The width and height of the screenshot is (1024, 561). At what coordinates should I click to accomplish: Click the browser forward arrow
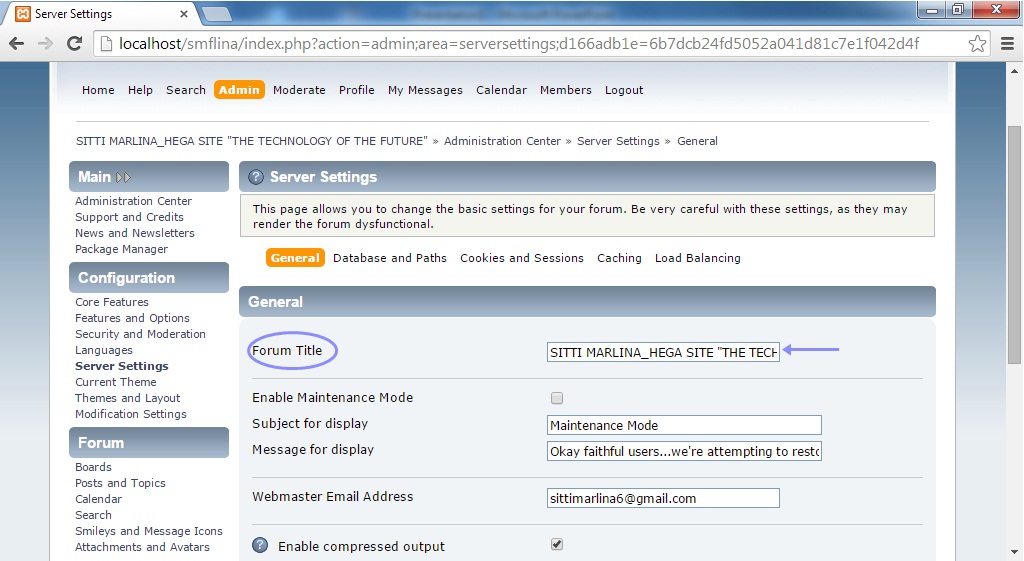point(45,44)
